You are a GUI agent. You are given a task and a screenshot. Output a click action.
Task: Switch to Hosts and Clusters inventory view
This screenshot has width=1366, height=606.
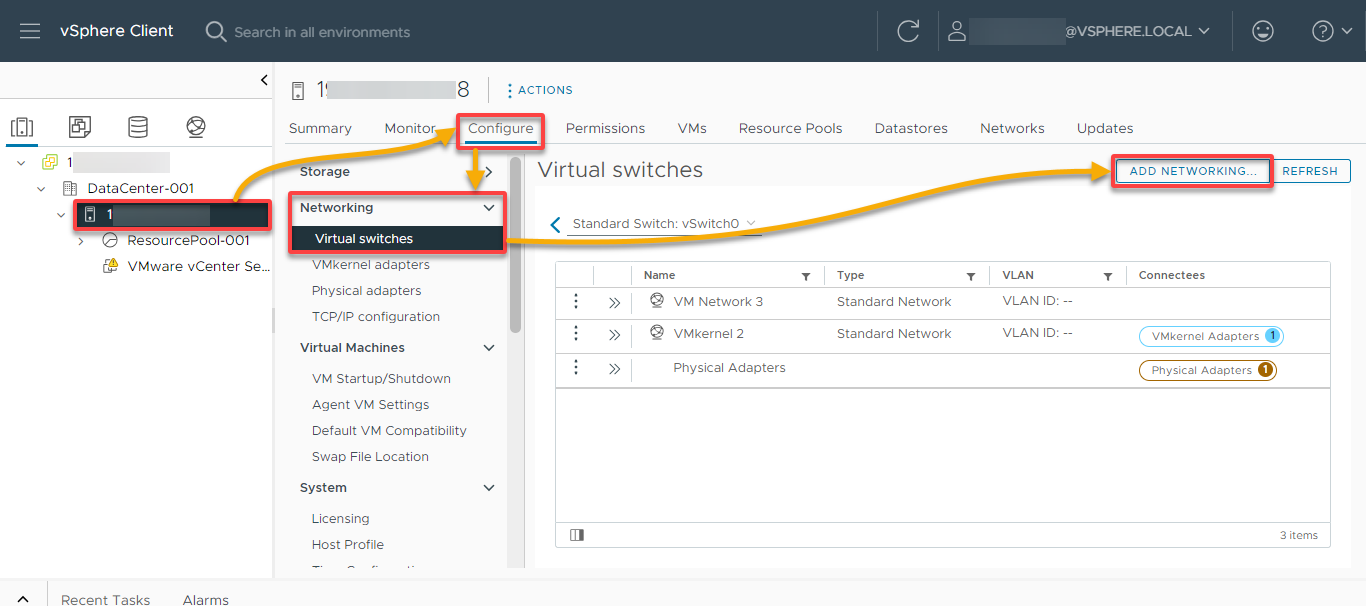[22, 127]
